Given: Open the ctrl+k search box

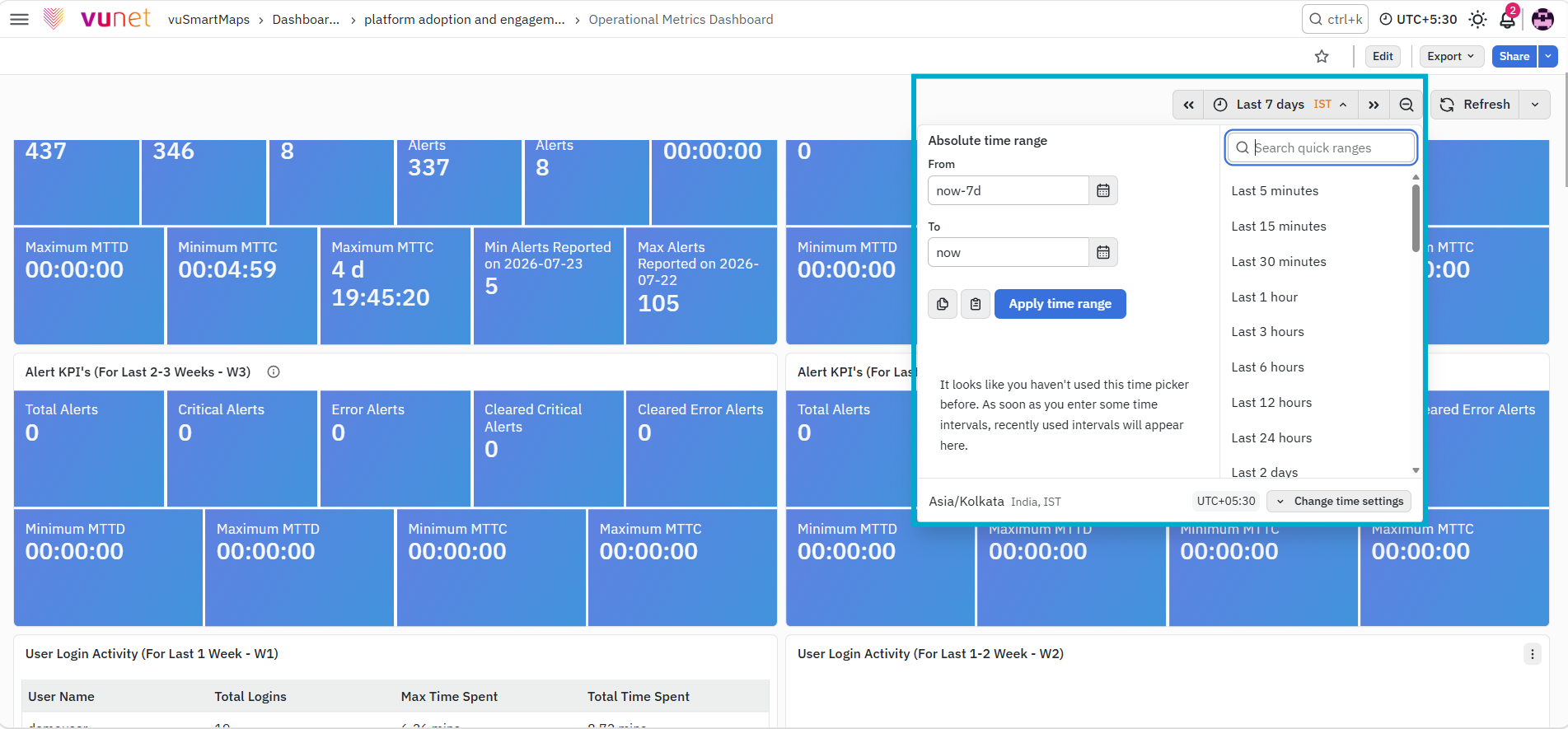Looking at the screenshot, I should (x=1335, y=19).
